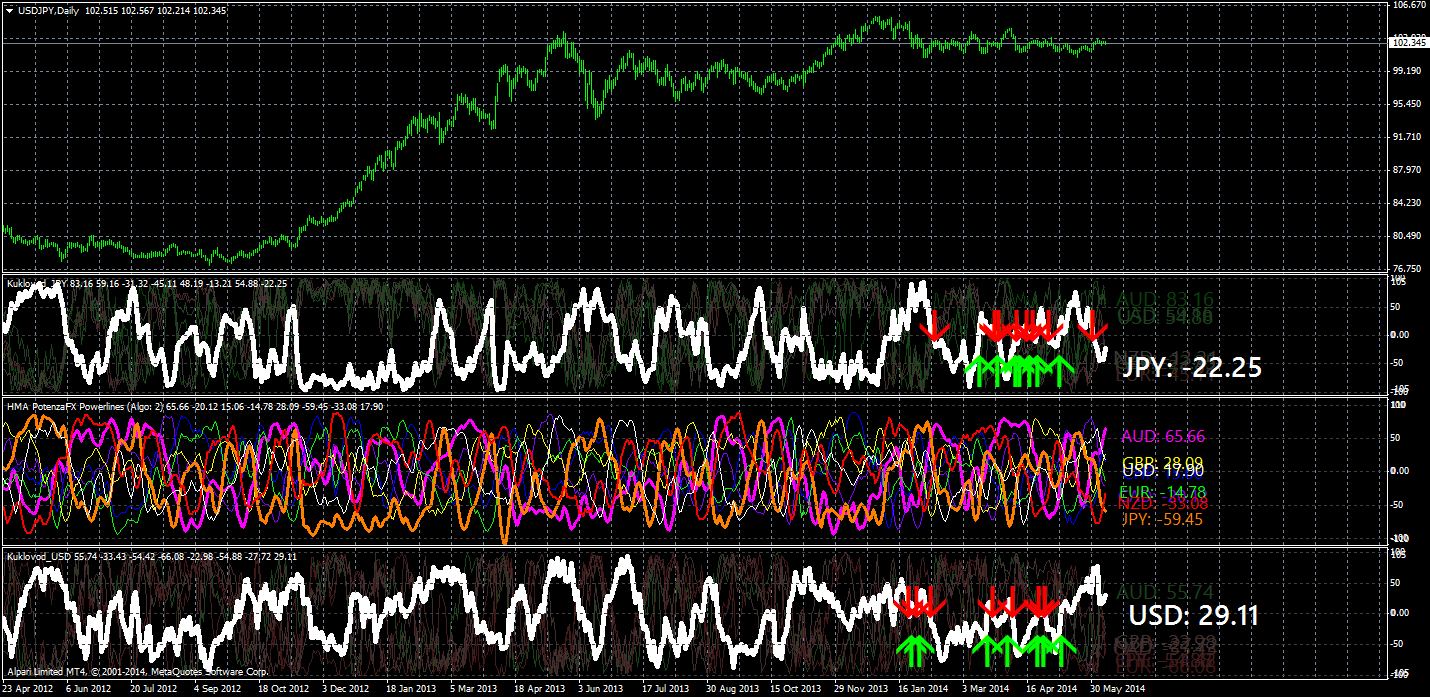
Task: Click the 106.670 price scale label
Action: (1409, 5)
